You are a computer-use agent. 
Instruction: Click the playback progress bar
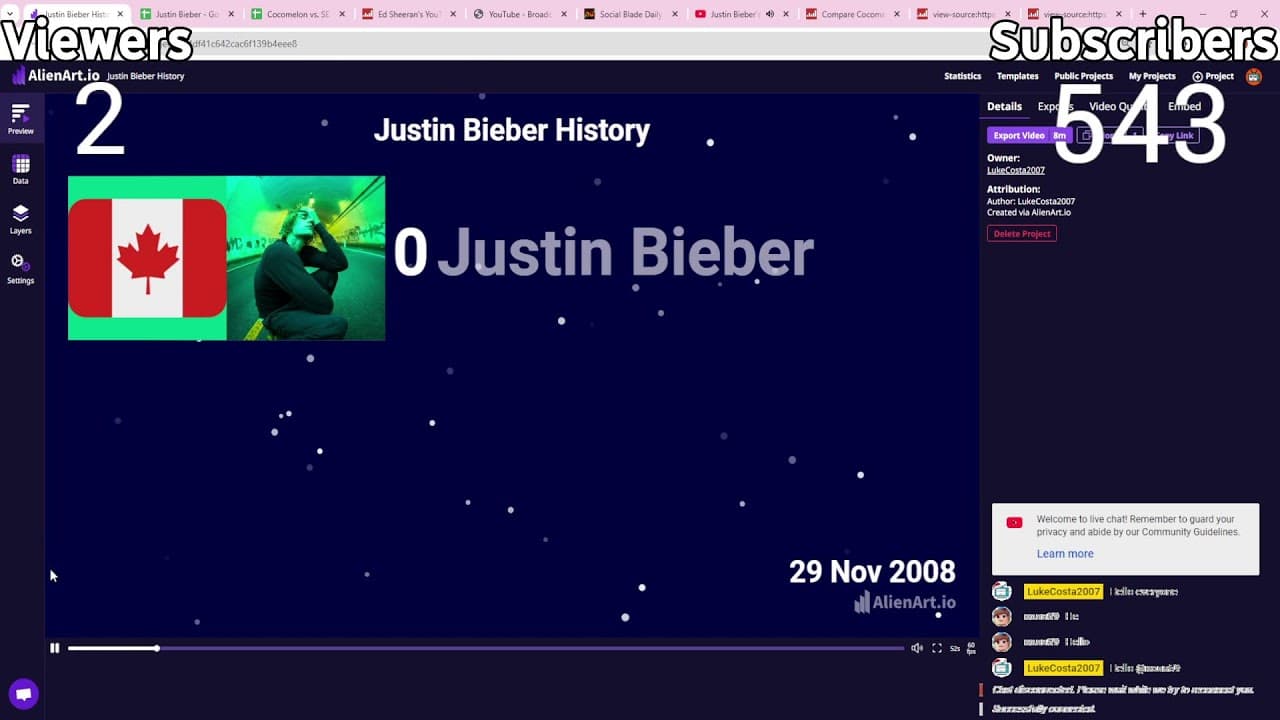tap(486, 648)
